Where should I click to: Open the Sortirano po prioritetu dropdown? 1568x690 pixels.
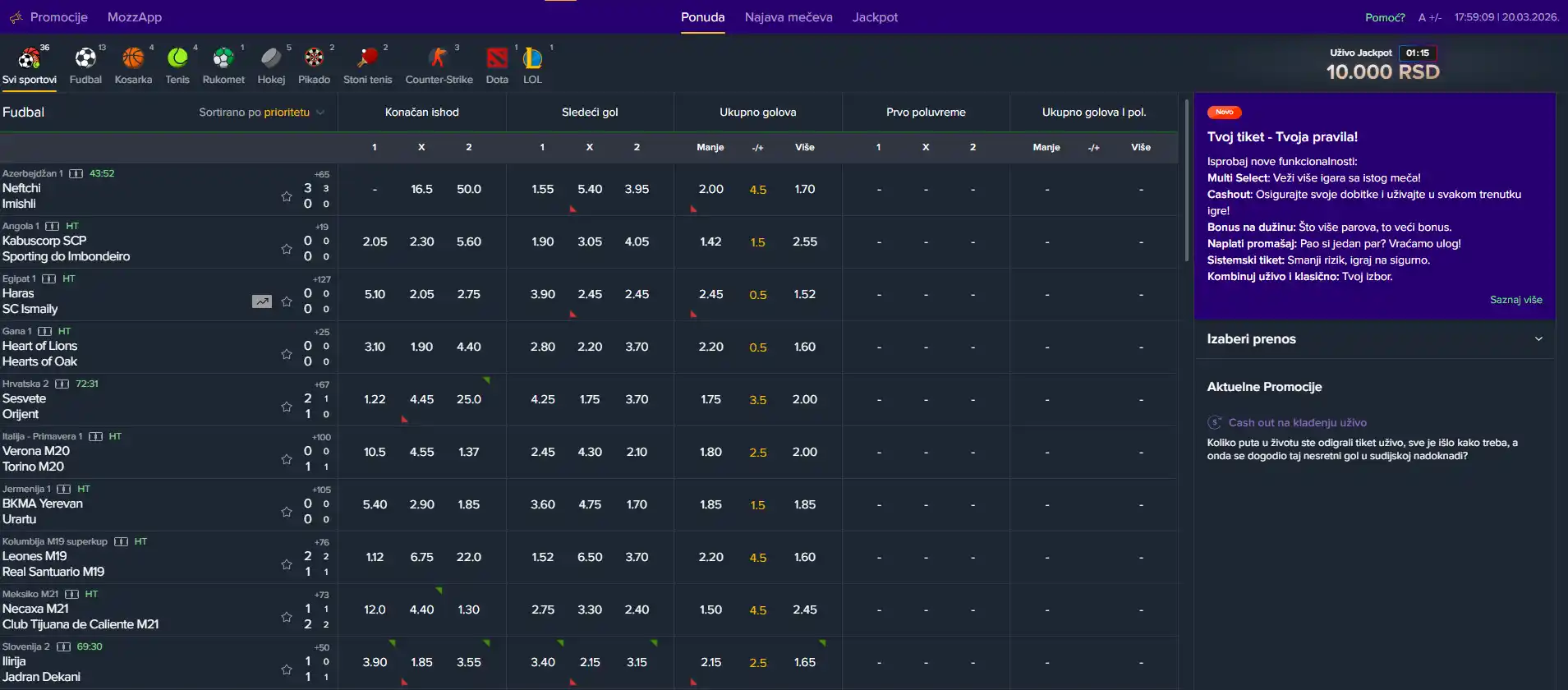coord(262,113)
